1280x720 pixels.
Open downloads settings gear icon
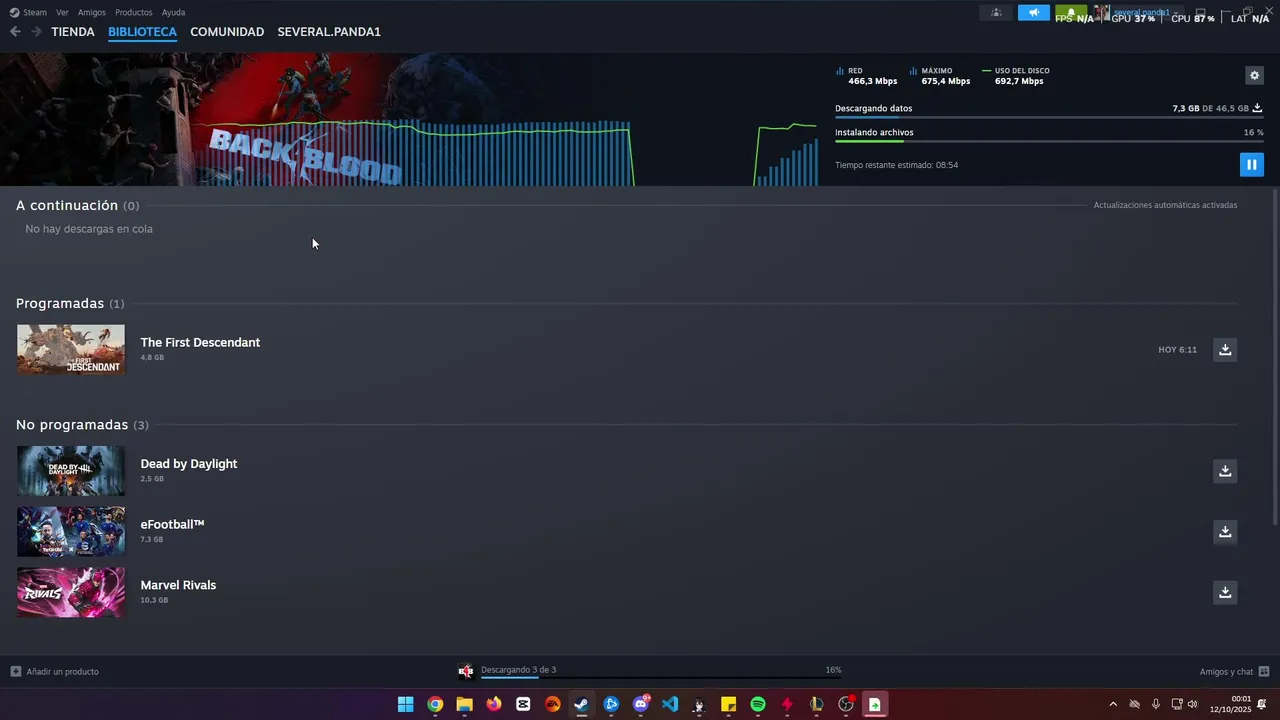1254,75
